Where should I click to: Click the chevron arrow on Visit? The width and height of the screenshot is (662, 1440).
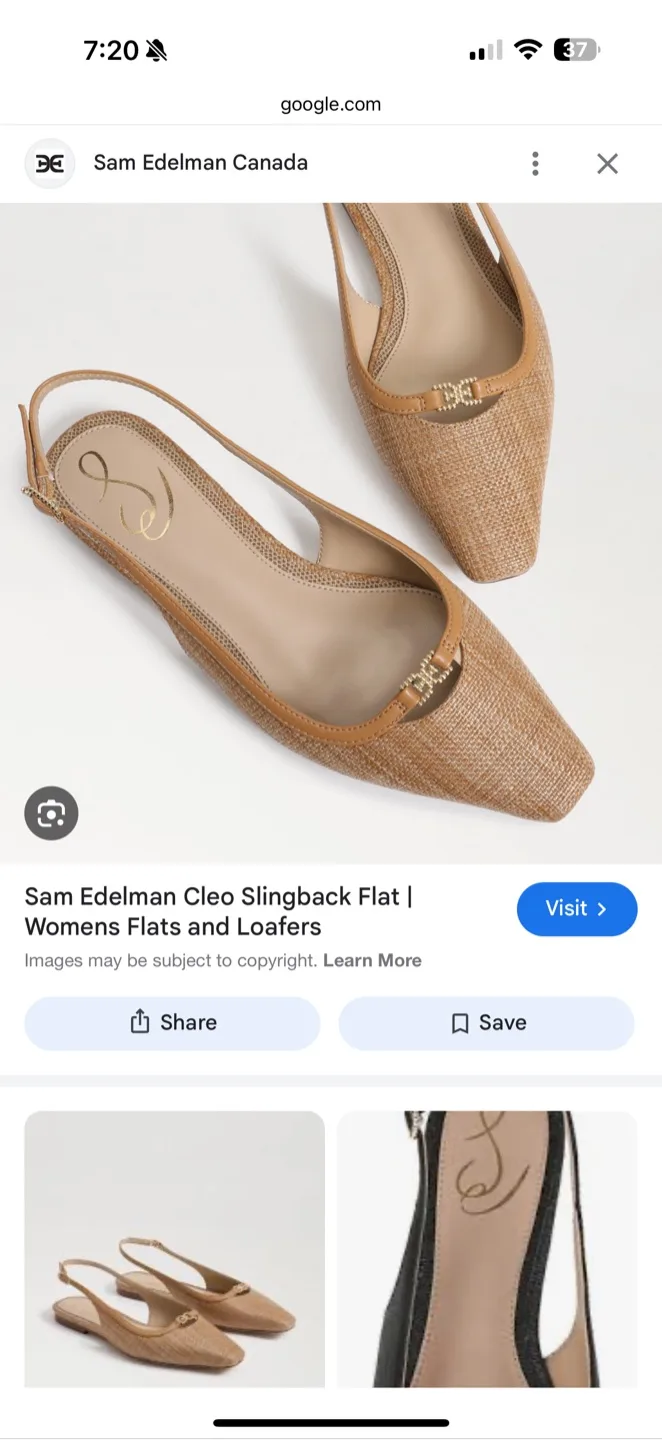click(602, 909)
